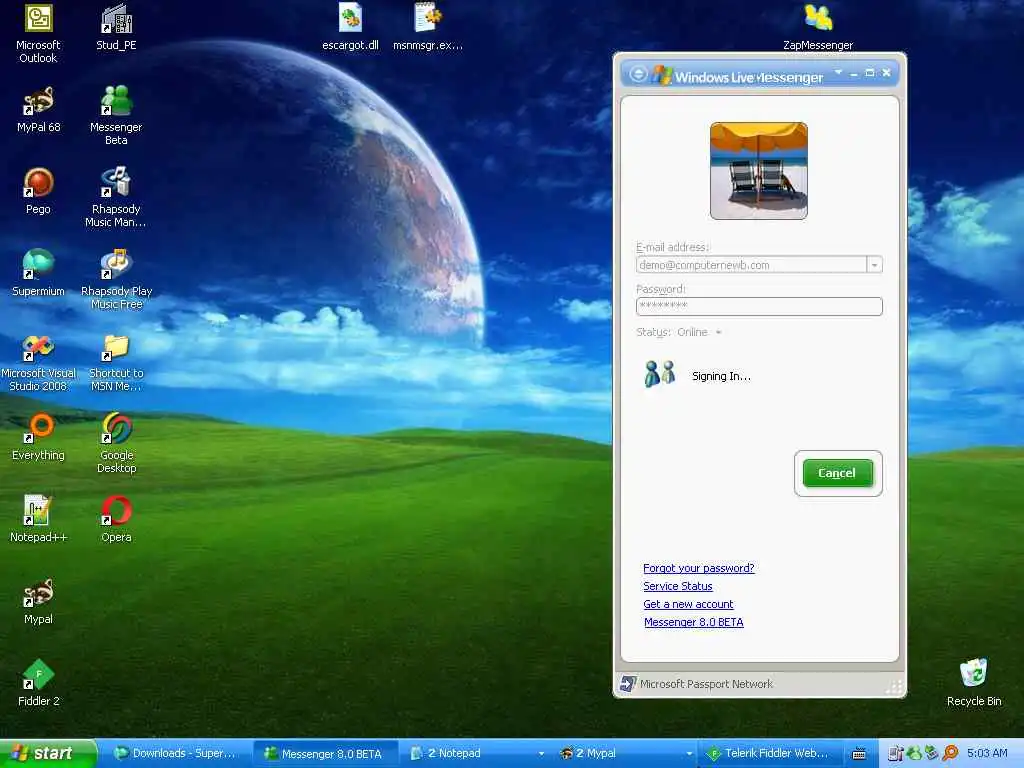Launch the Opera browser shortcut
The width and height of the screenshot is (1024, 768).
116,519
